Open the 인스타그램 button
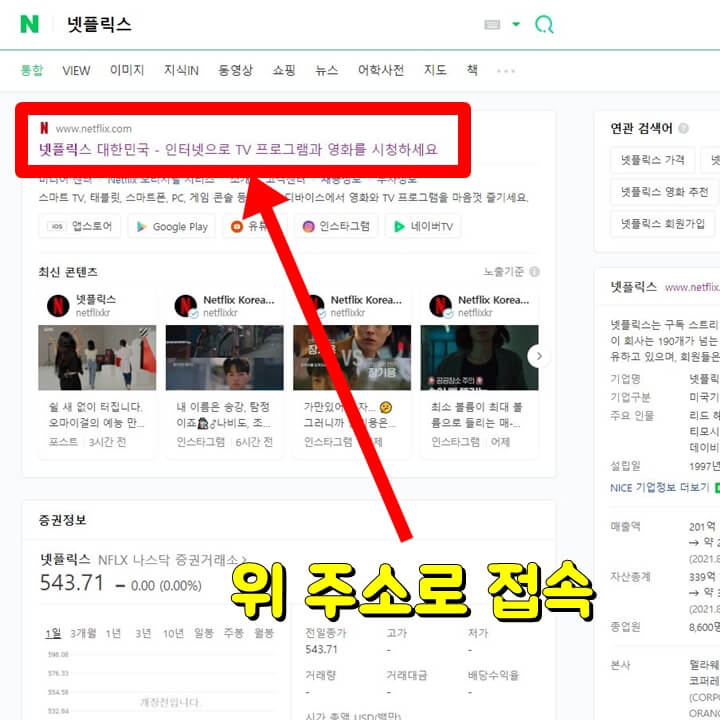720x720 pixels. [x=336, y=226]
